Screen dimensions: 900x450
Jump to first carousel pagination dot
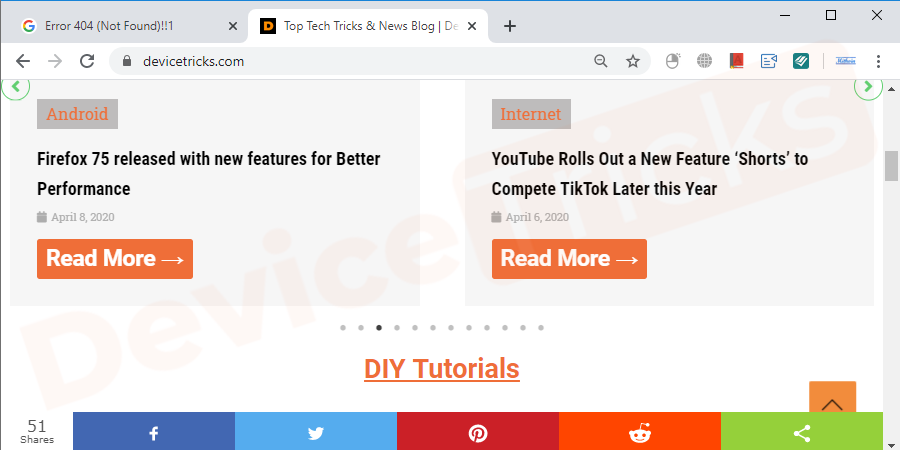click(x=343, y=328)
